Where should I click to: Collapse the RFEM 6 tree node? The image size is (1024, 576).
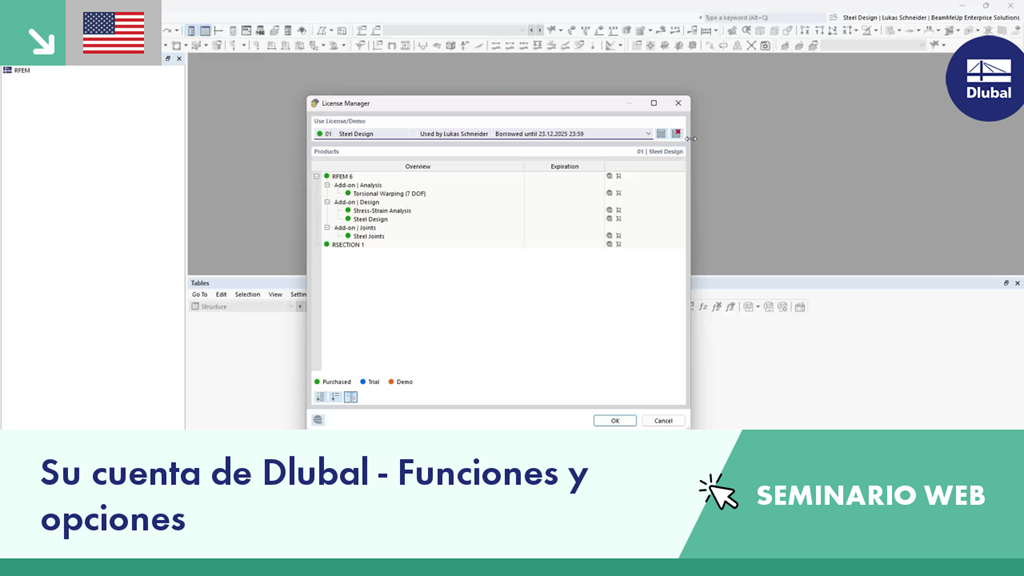click(317, 176)
